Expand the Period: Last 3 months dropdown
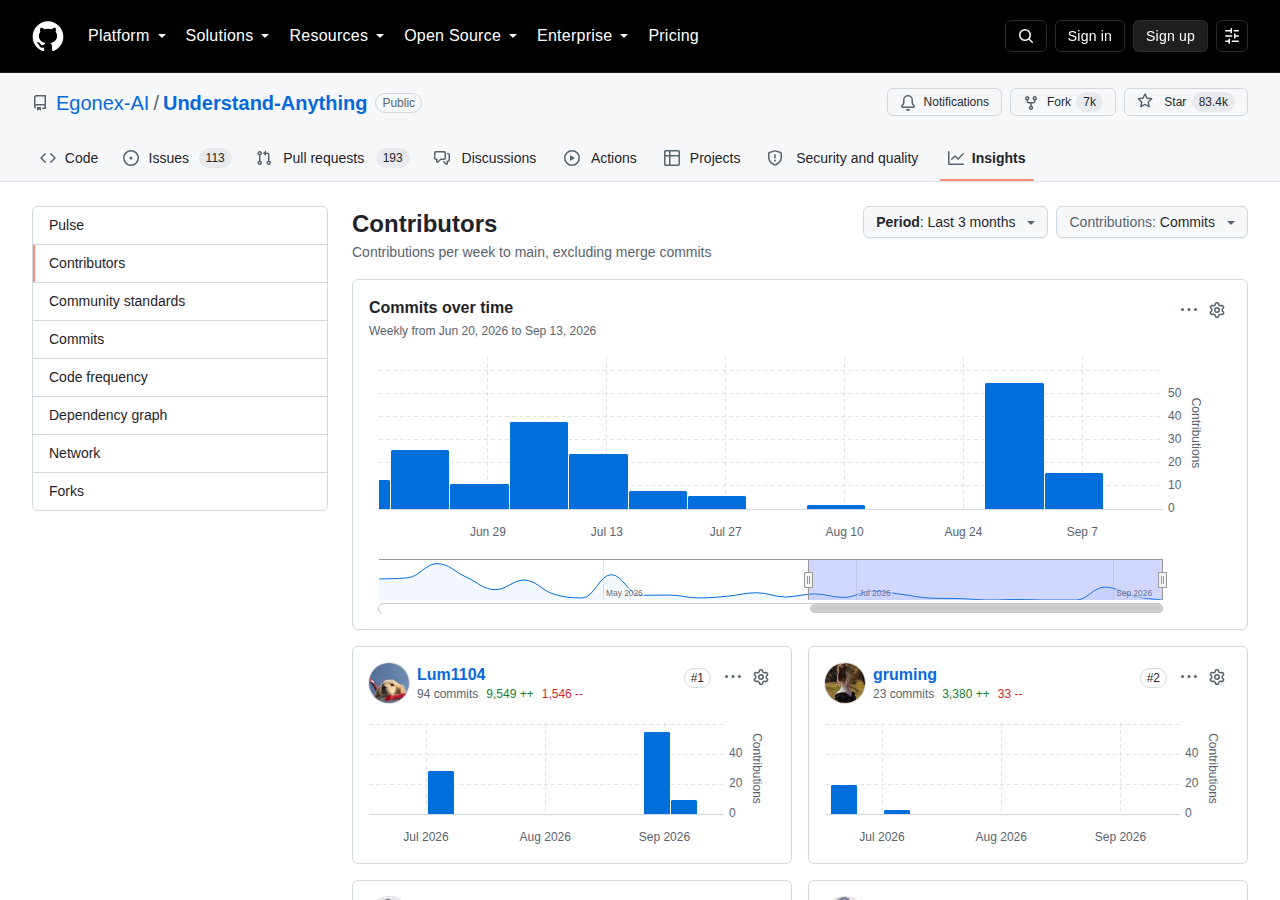The height and width of the screenshot is (900, 1280). tap(955, 222)
